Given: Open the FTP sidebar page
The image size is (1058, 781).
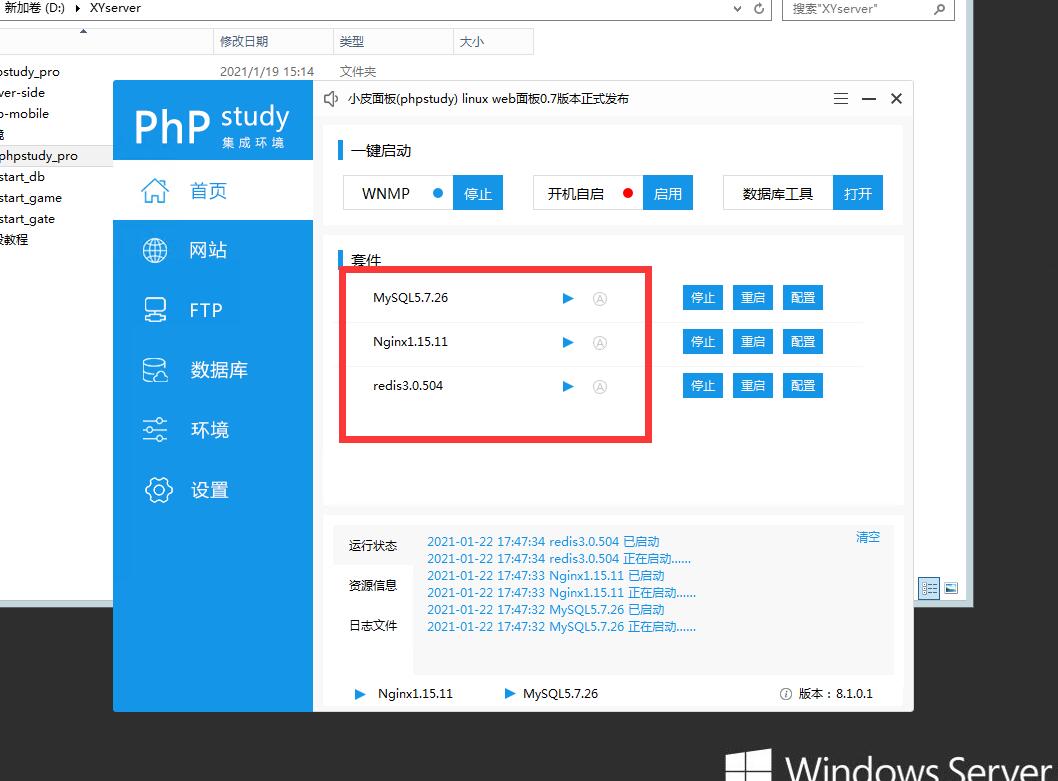Looking at the screenshot, I should click(205, 310).
